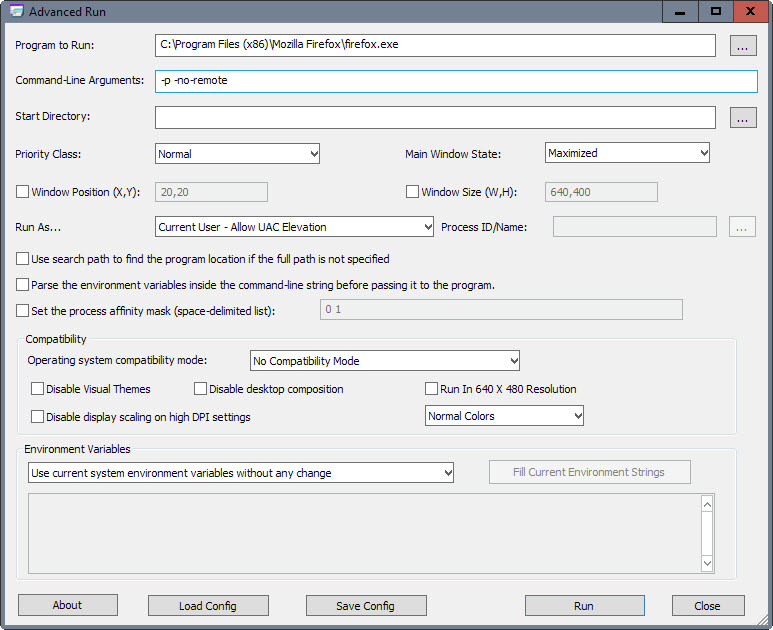Screen dimensions: 773x630
Task: Open the OS compatibility mode dropdown
Action: tap(385, 361)
